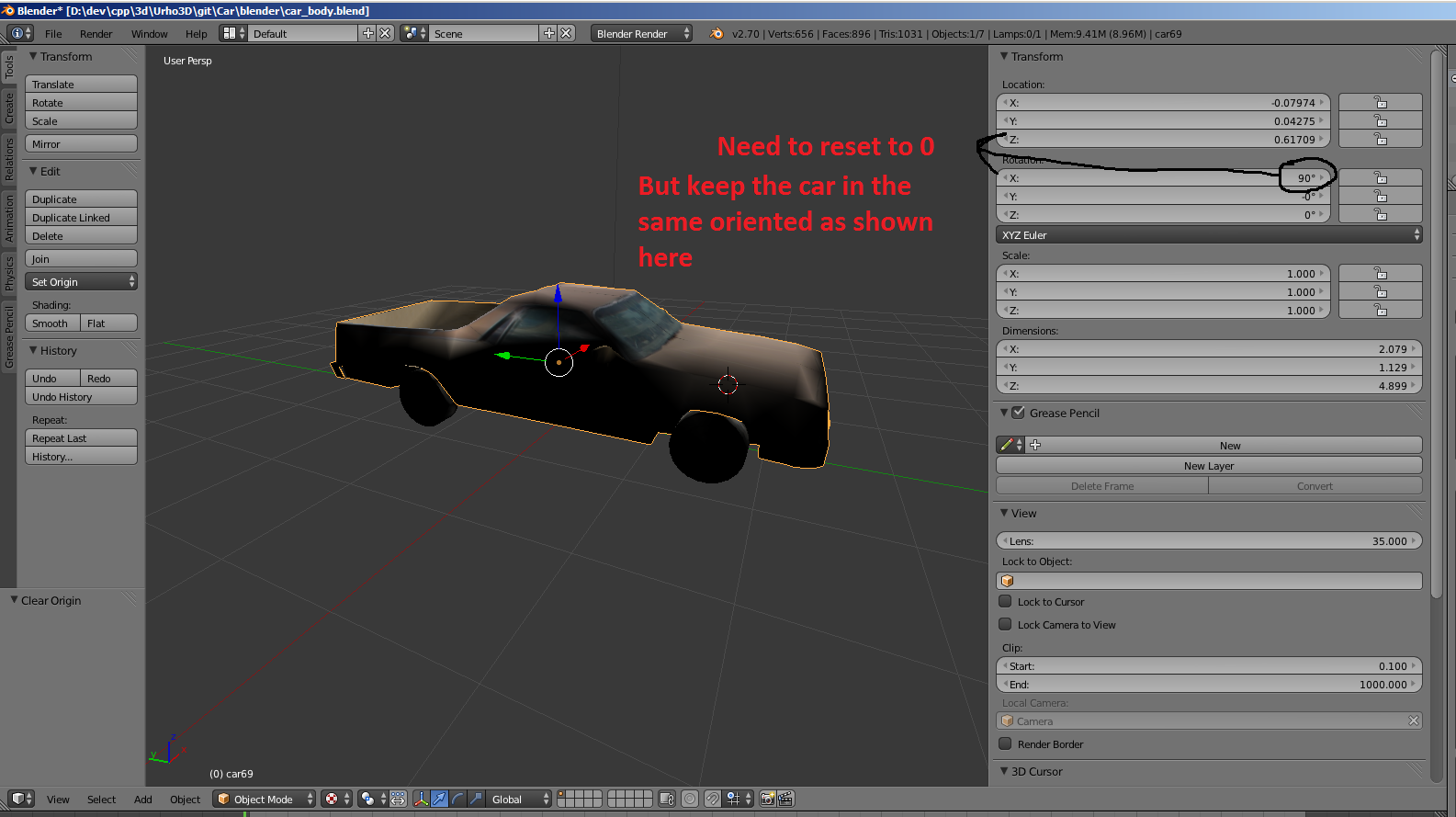1456x817 pixels.
Task: Click the Repeat Last button
Action: pos(81,437)
